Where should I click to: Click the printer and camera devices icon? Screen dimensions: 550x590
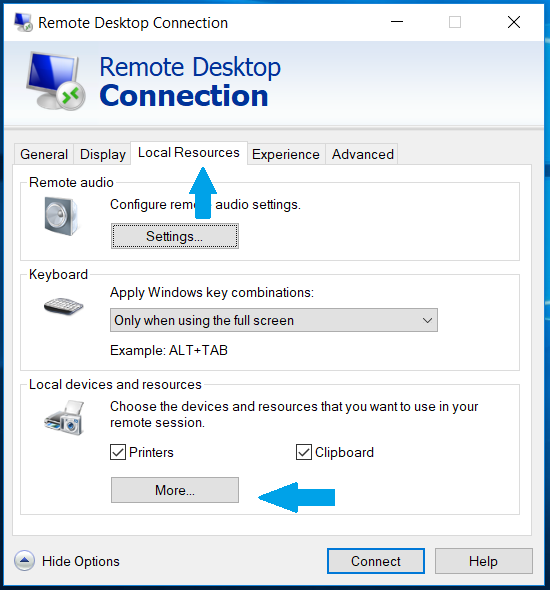[64, 418]
